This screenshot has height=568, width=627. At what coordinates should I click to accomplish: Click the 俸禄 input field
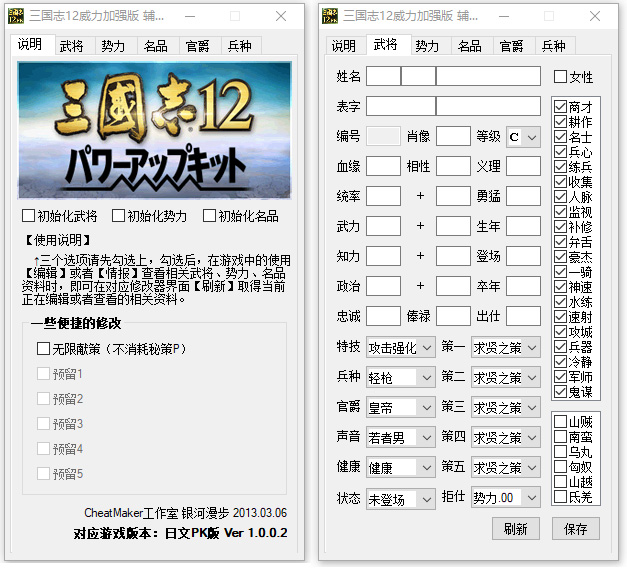(x=453, y=316)
